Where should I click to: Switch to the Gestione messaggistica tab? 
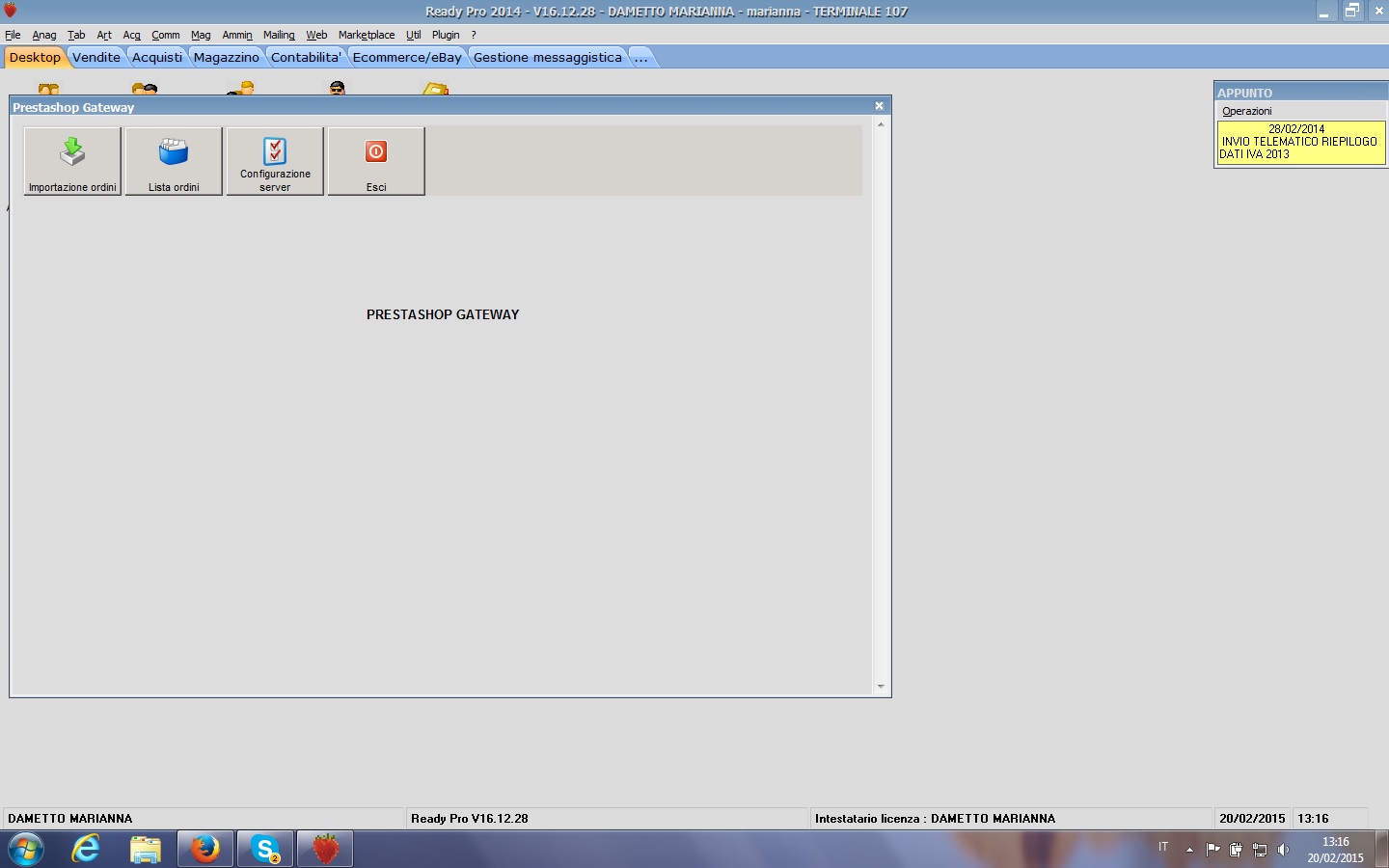(548, 57)
